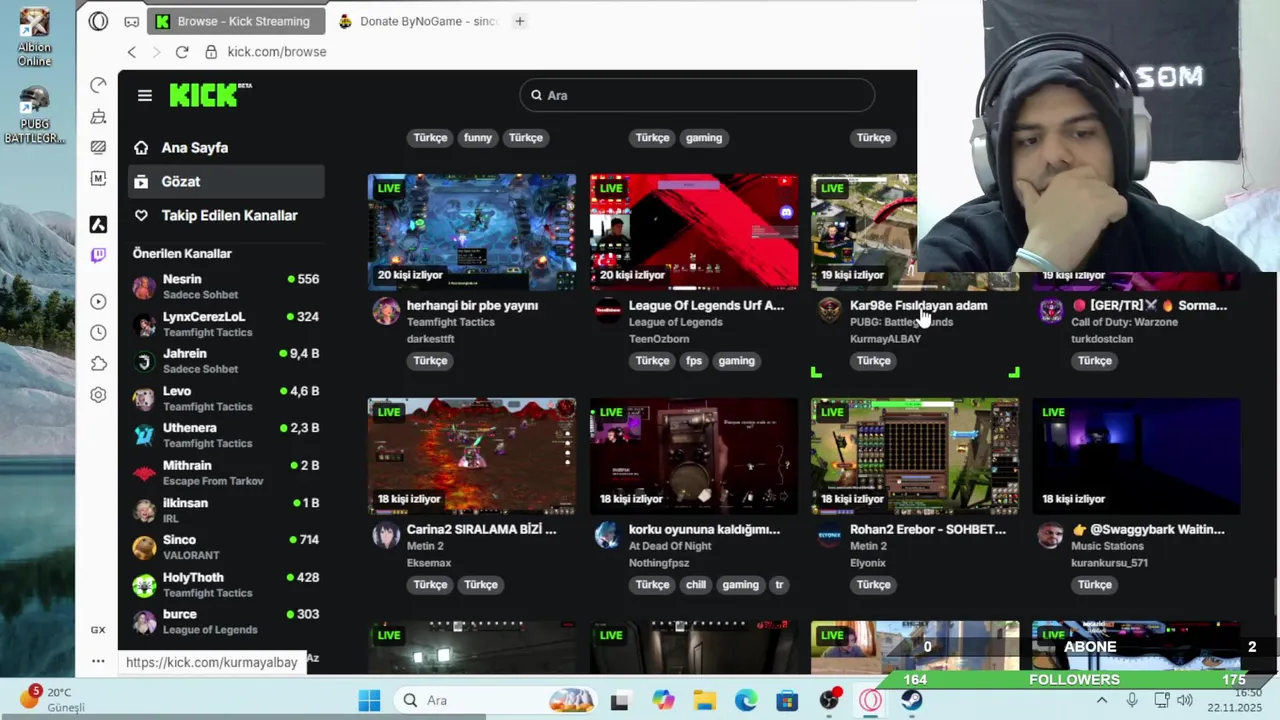Show hidden system tray icons
1280x720 pixels.
tap(1102, 700)
